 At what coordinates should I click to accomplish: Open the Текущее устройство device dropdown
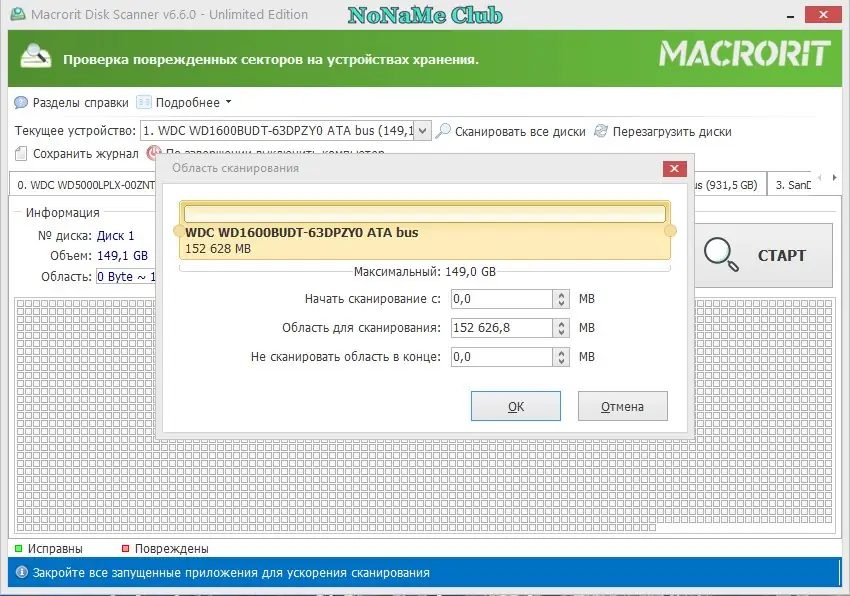421,130
